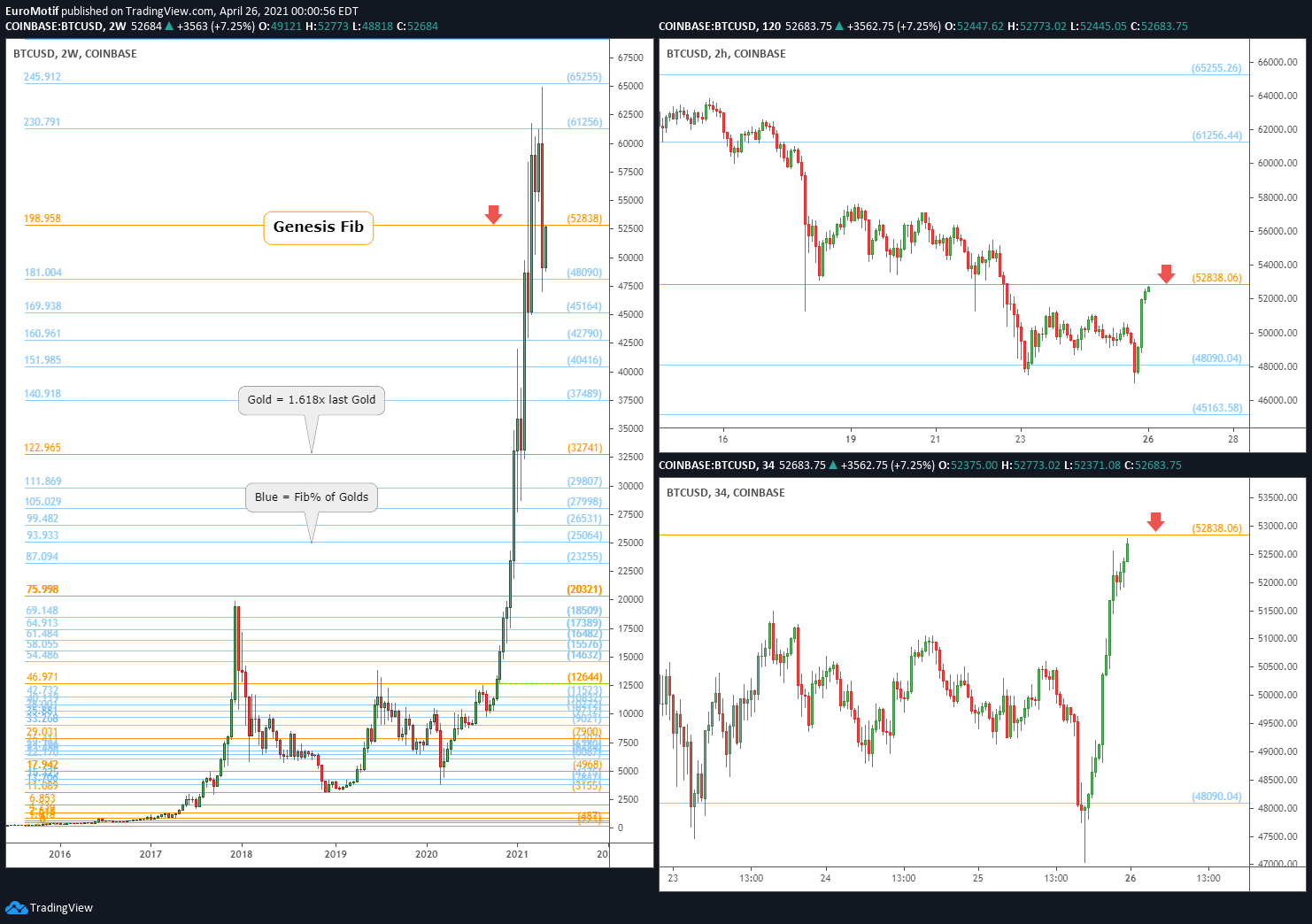Click the COINBASE:BTCUSD, 2W header symbol
The width and height of the screenshot is (1312, 924).
(x=66, y=27)
